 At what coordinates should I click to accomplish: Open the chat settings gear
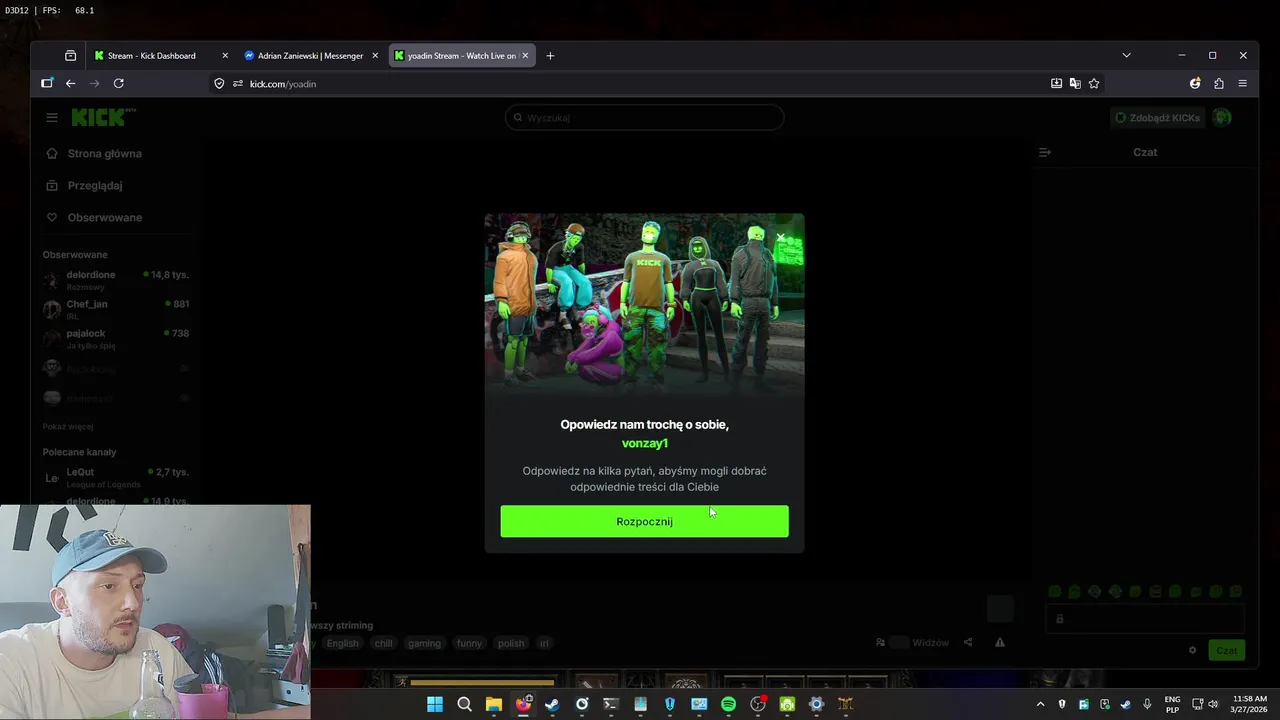(x=1192, y=650)
